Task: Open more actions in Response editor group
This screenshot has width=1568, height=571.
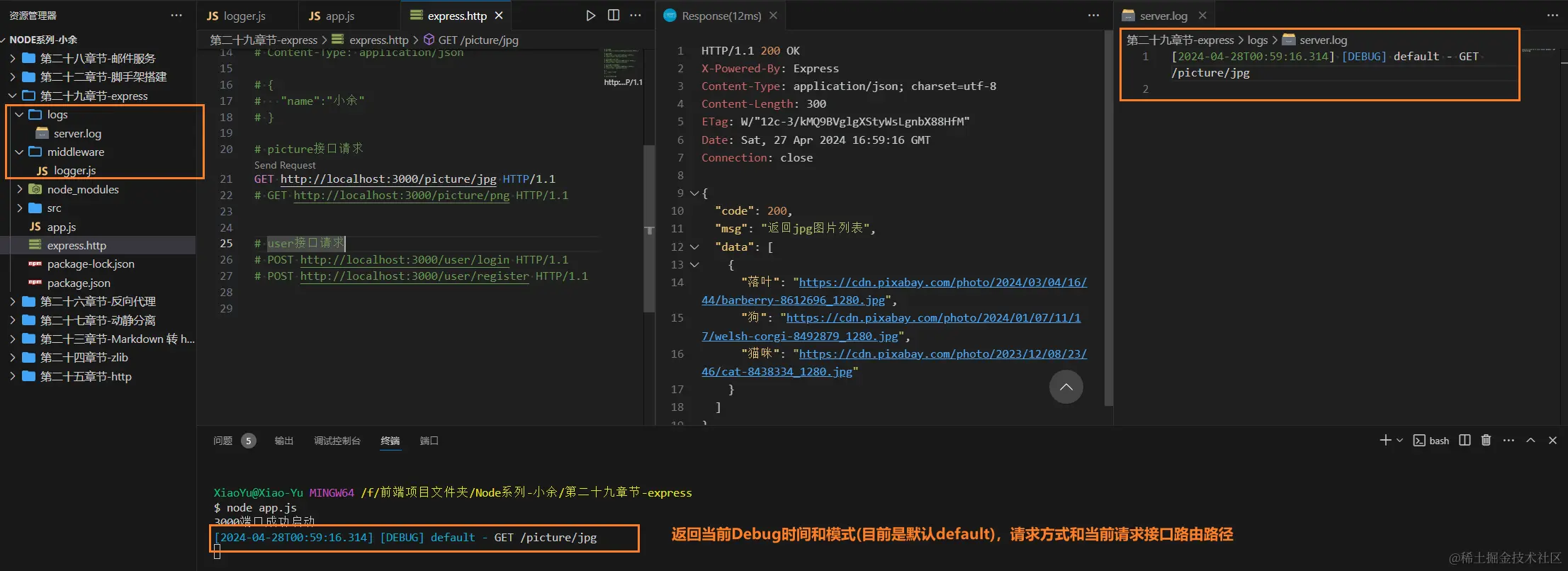Action: click(1093, 16)
